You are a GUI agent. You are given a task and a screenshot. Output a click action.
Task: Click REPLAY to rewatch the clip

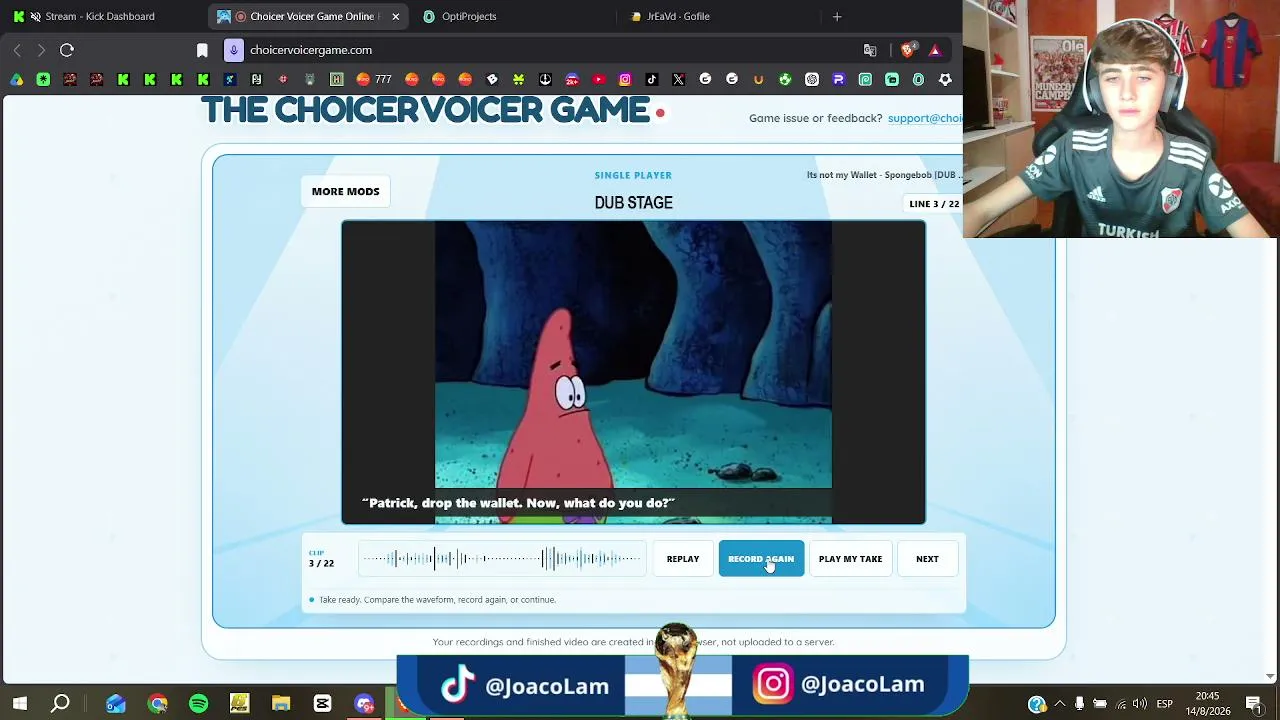click(683, 559)
